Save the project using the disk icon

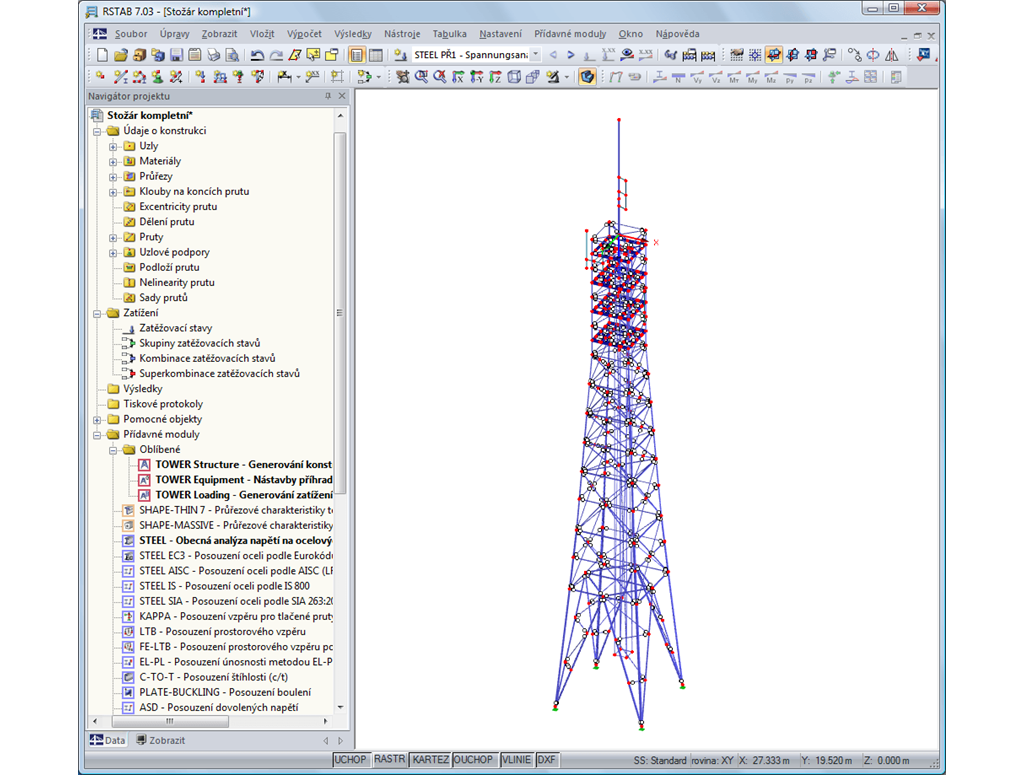pyautogui.click(x=175, y=55)
